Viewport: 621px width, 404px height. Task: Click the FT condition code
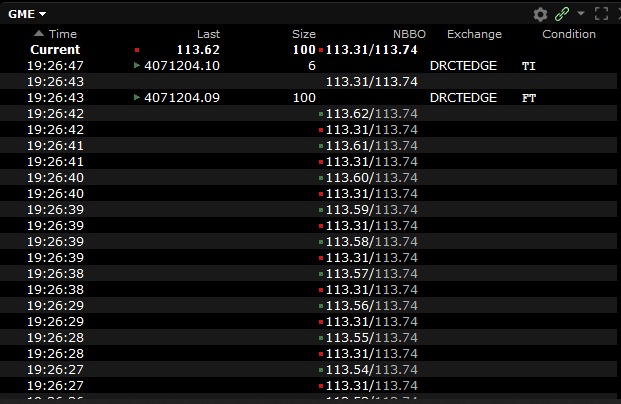529,98
